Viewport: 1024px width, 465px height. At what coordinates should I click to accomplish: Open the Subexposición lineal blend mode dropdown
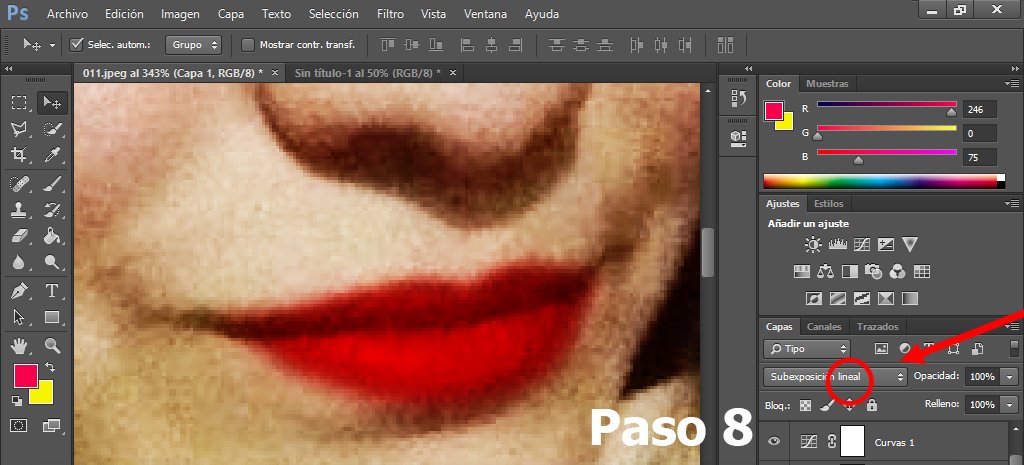(835, 376)
